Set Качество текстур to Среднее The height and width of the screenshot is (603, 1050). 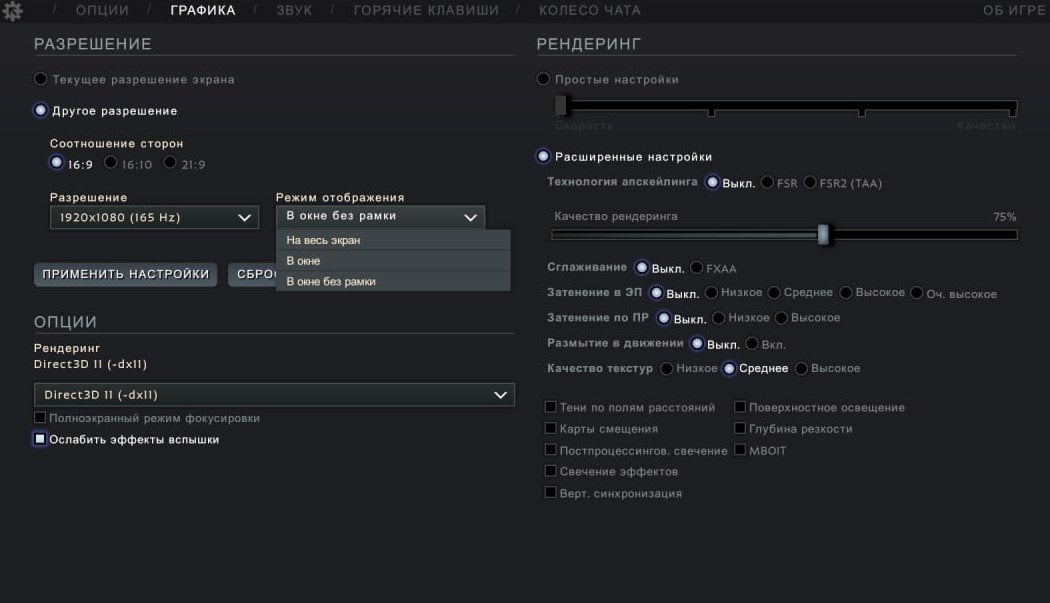click(x=729, y=368)
